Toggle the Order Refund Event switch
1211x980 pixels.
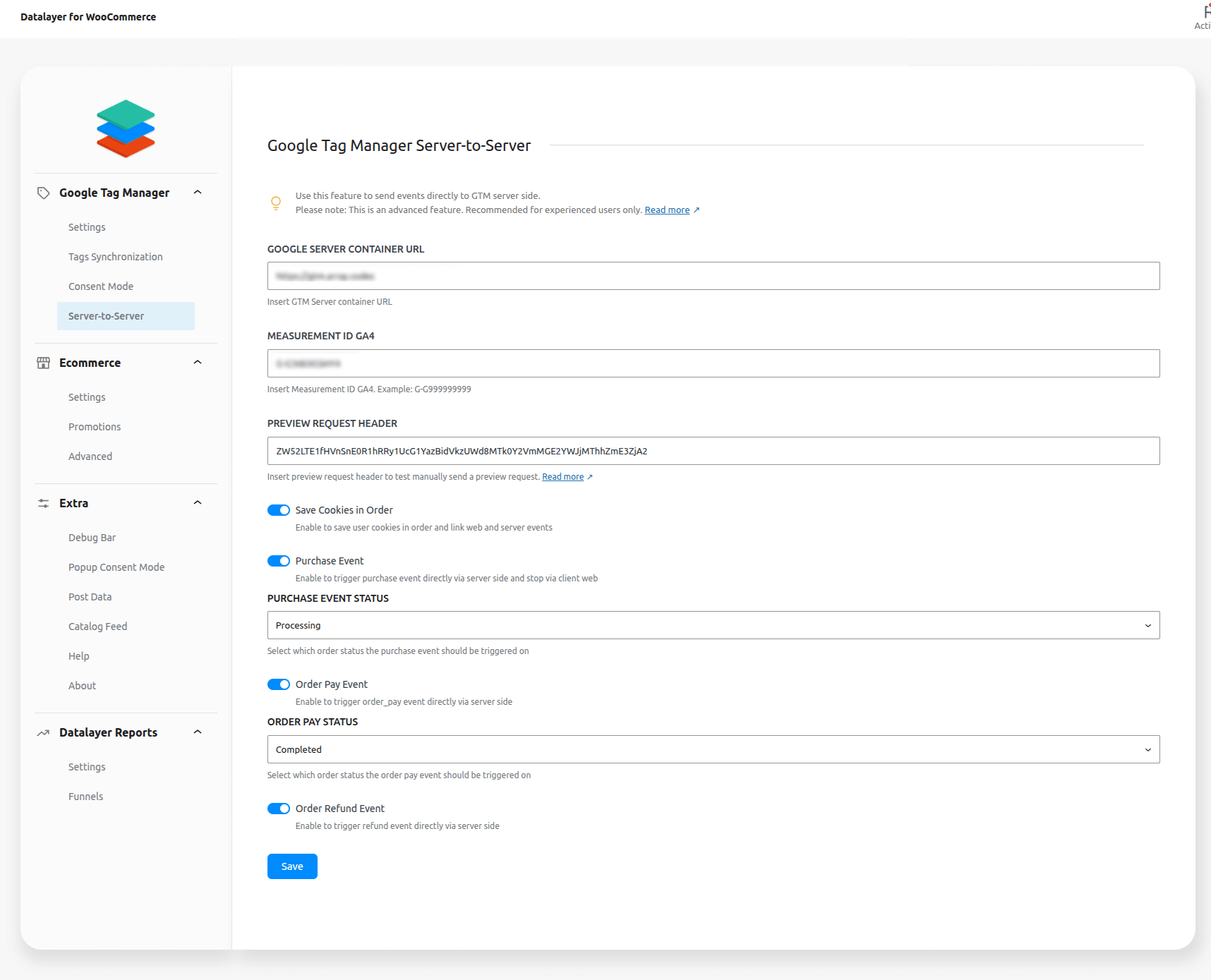[x=279, y=809]
